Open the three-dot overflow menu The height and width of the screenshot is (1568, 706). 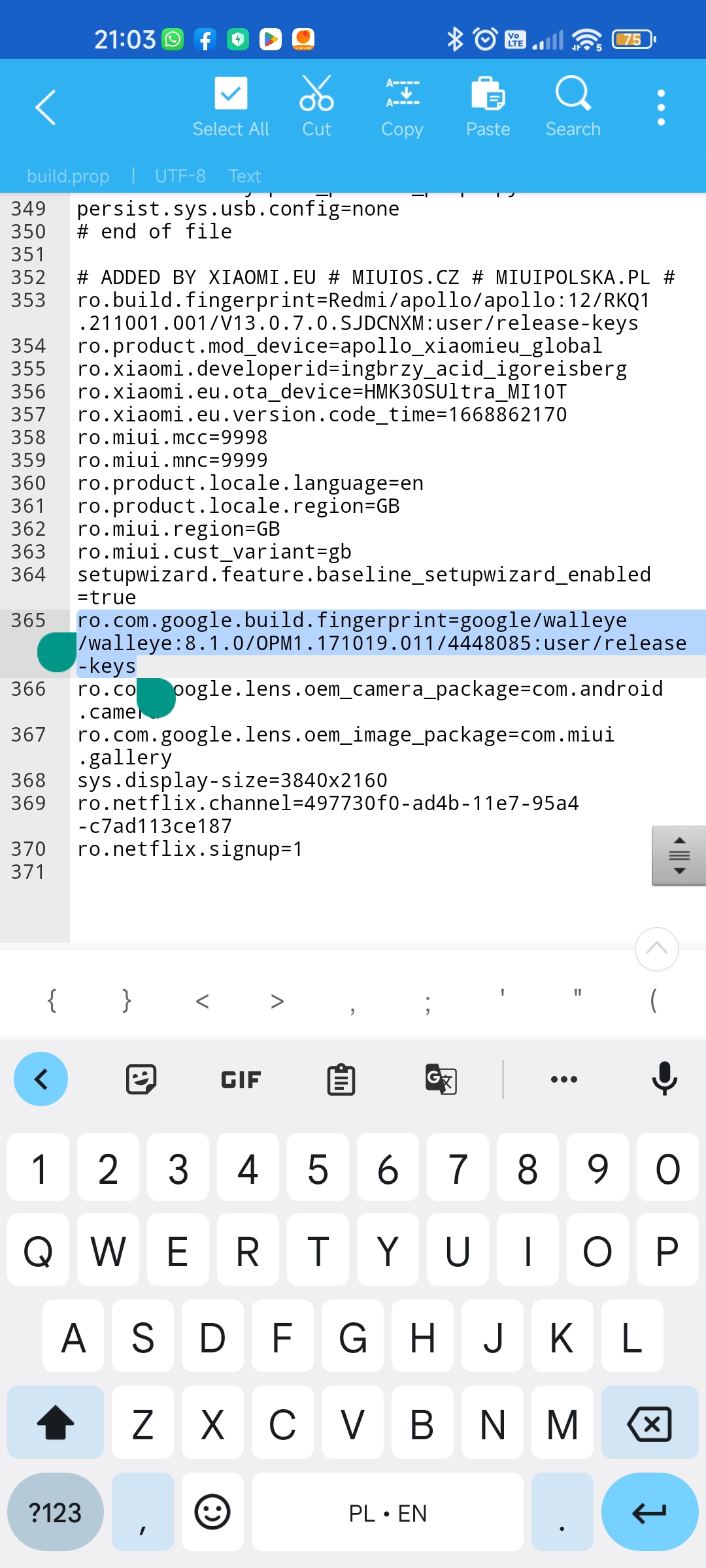click(x=661, y=107)
